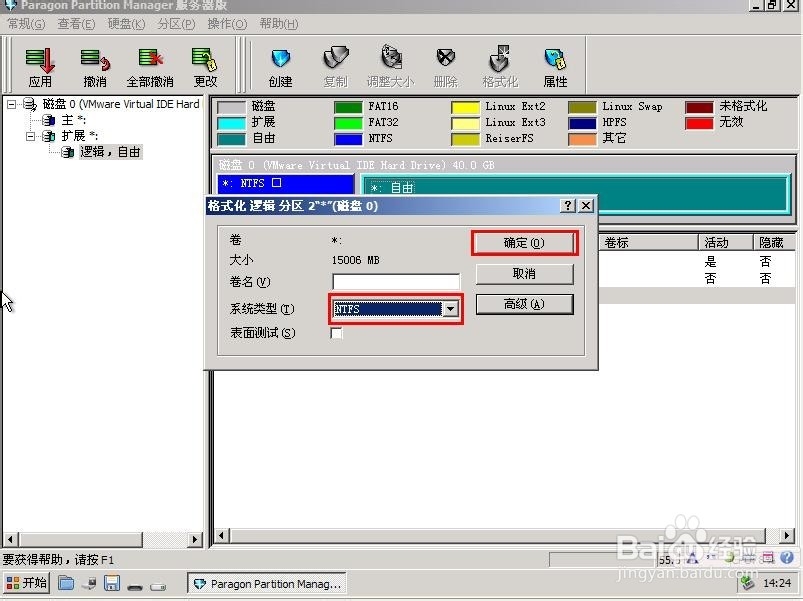Screen dimensions: 803x601
Task: Click the Format (格式化) toolbar icon
Action: (500, 67)
